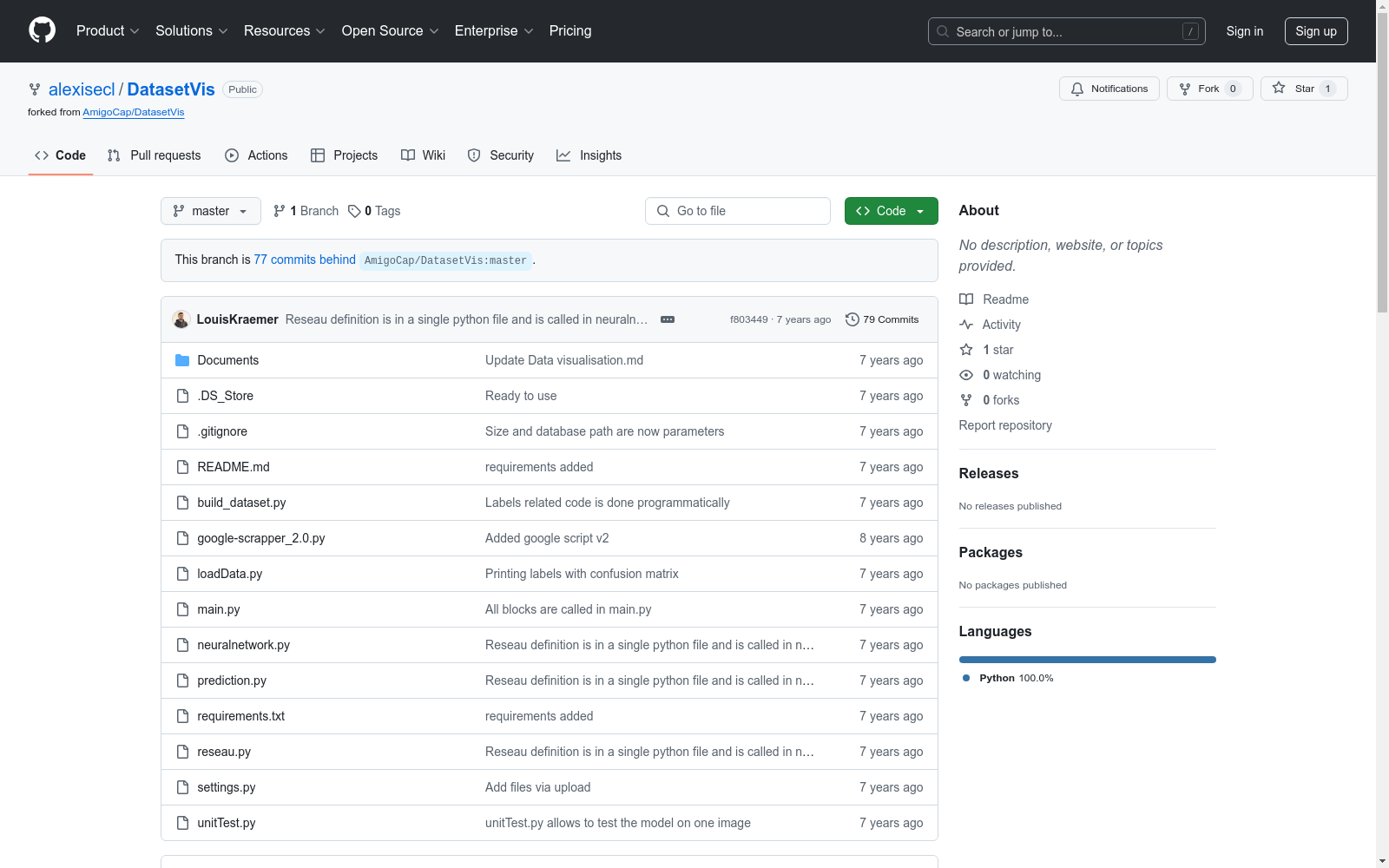Image resolution: width=1389 pixels, height=868 pixels.
Task: Click the tag icon next to 0 Tags
Action: pyautogui.click(x=354, y=211)
